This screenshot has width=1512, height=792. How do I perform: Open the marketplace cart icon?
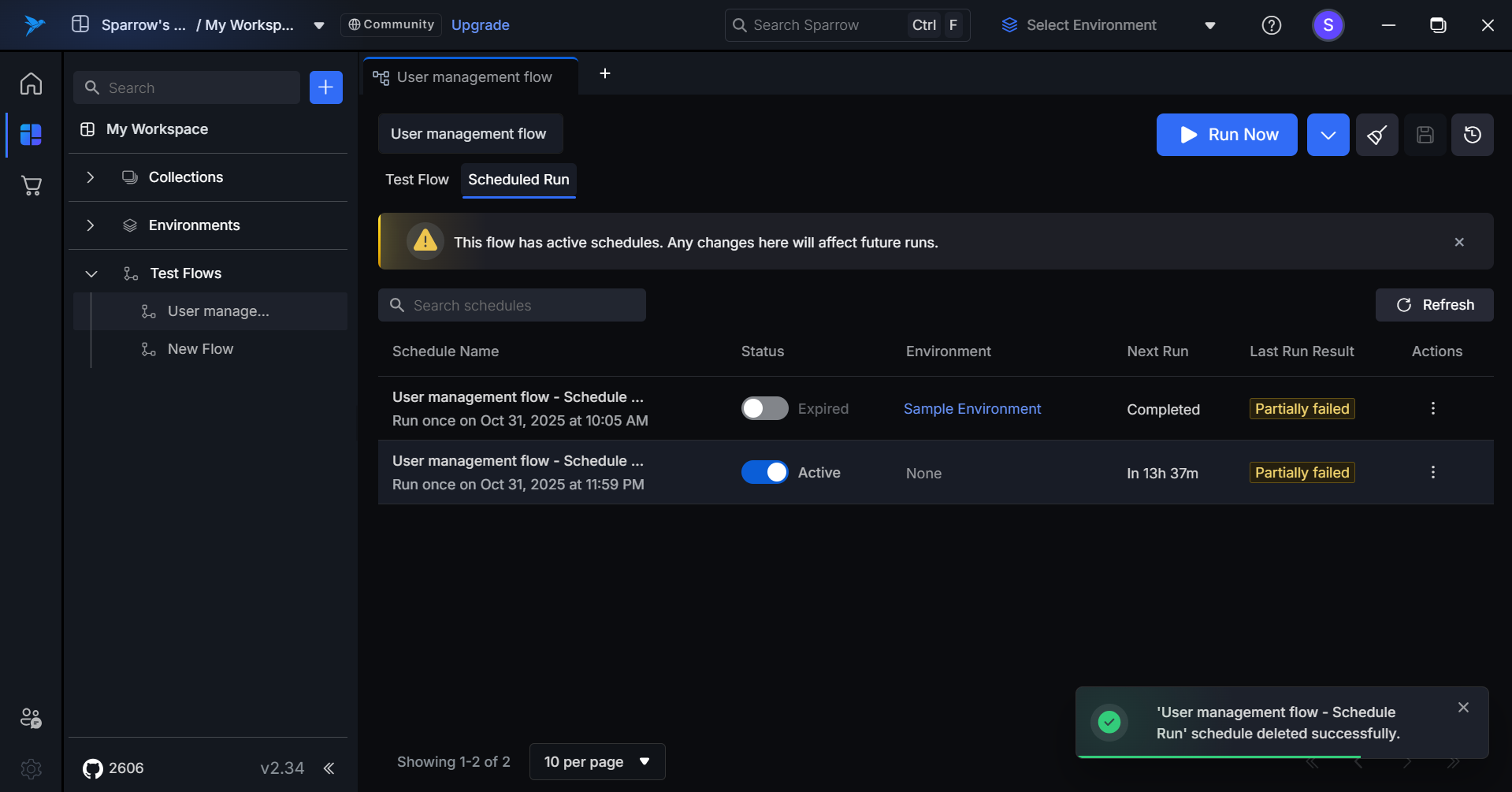point(31,186)
